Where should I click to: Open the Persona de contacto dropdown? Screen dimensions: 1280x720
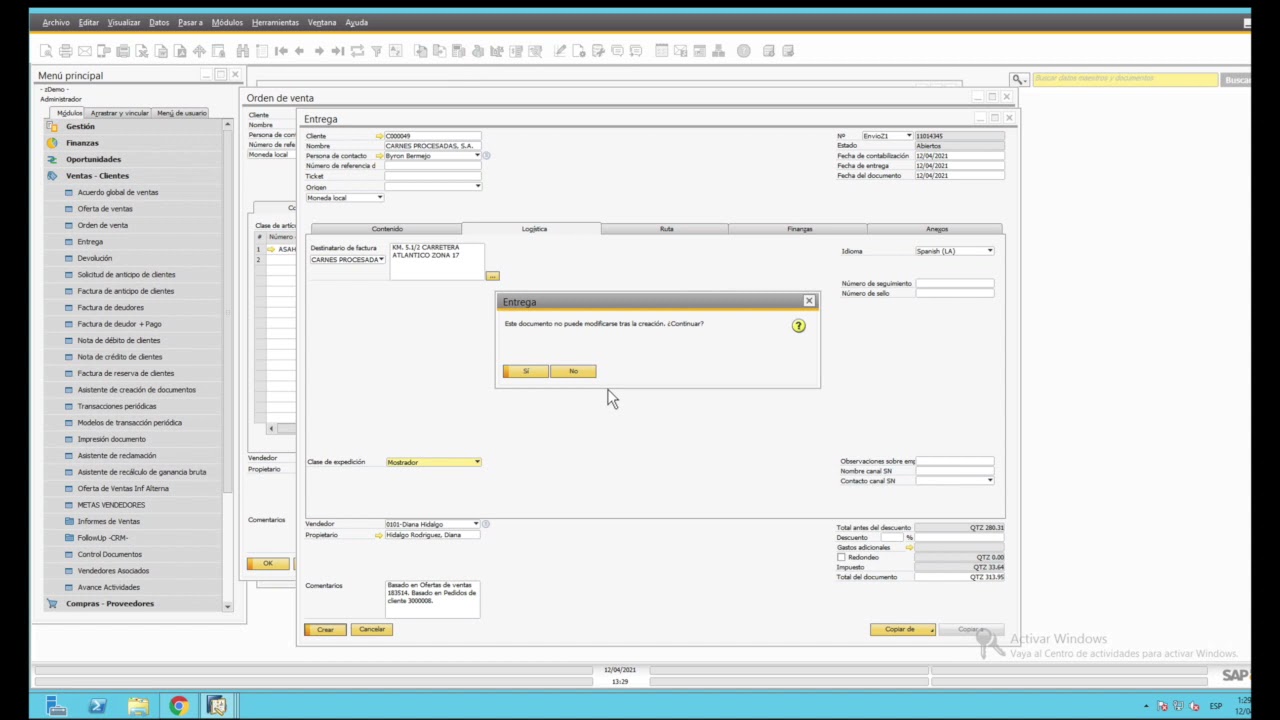pyautogui.click(x=477, y=156)
